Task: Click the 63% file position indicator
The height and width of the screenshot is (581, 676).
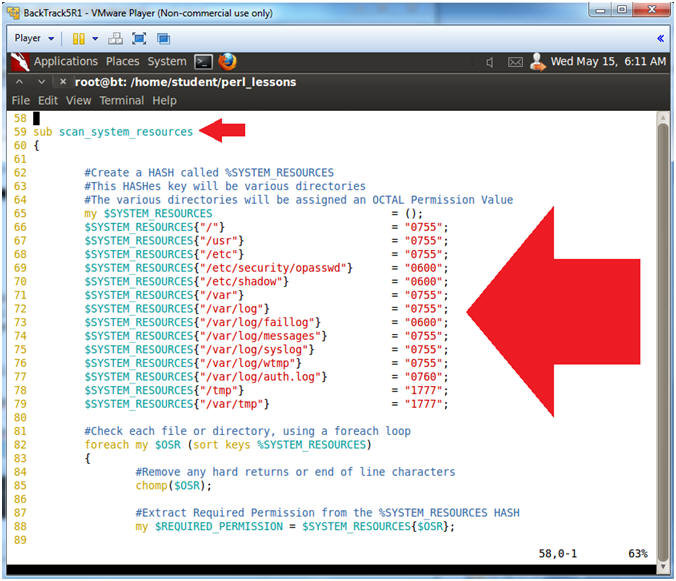Action: tap(638, 554)
